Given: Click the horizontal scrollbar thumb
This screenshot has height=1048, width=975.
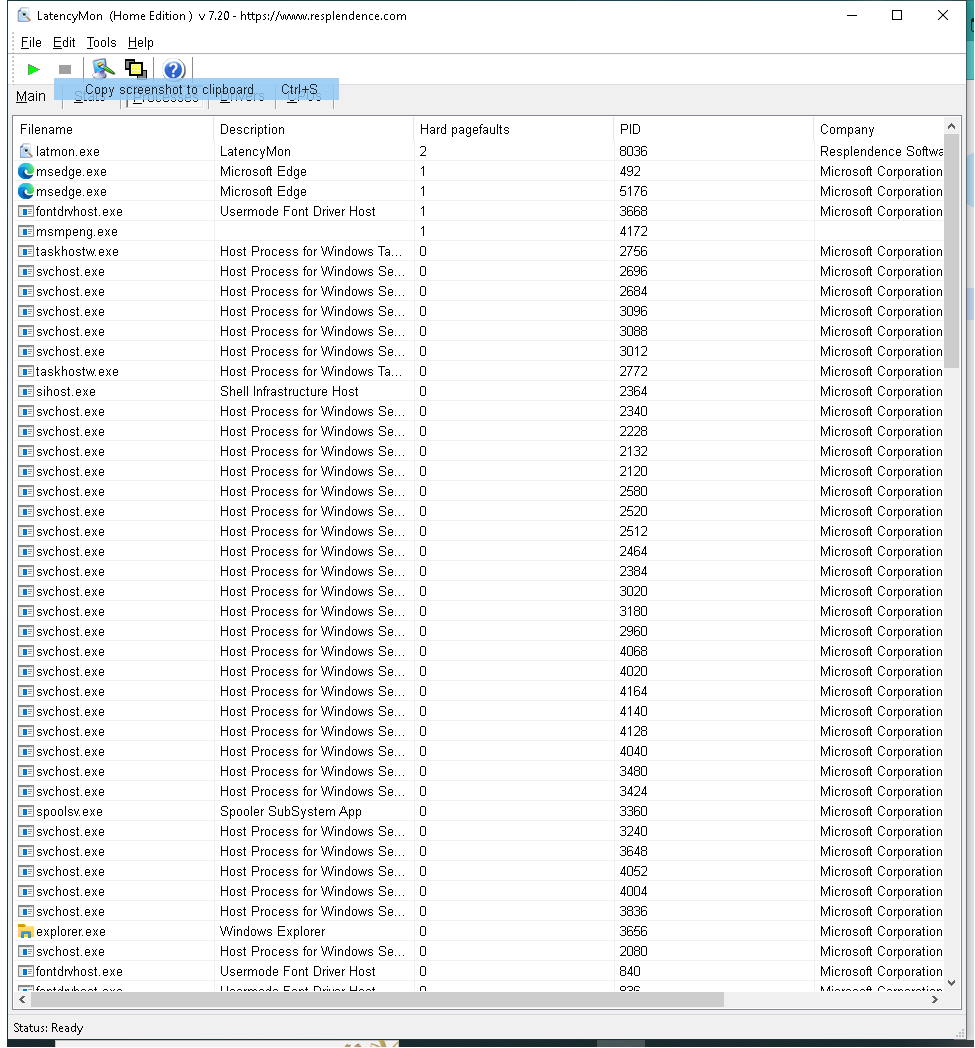Looking at the screenshot, I should [377, 999].
